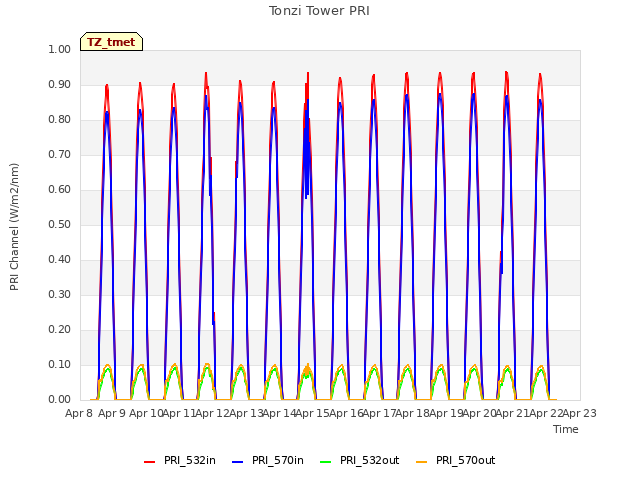Click the Apr 21 tick label
Screen dimensions: 640x480
(513, 413)
